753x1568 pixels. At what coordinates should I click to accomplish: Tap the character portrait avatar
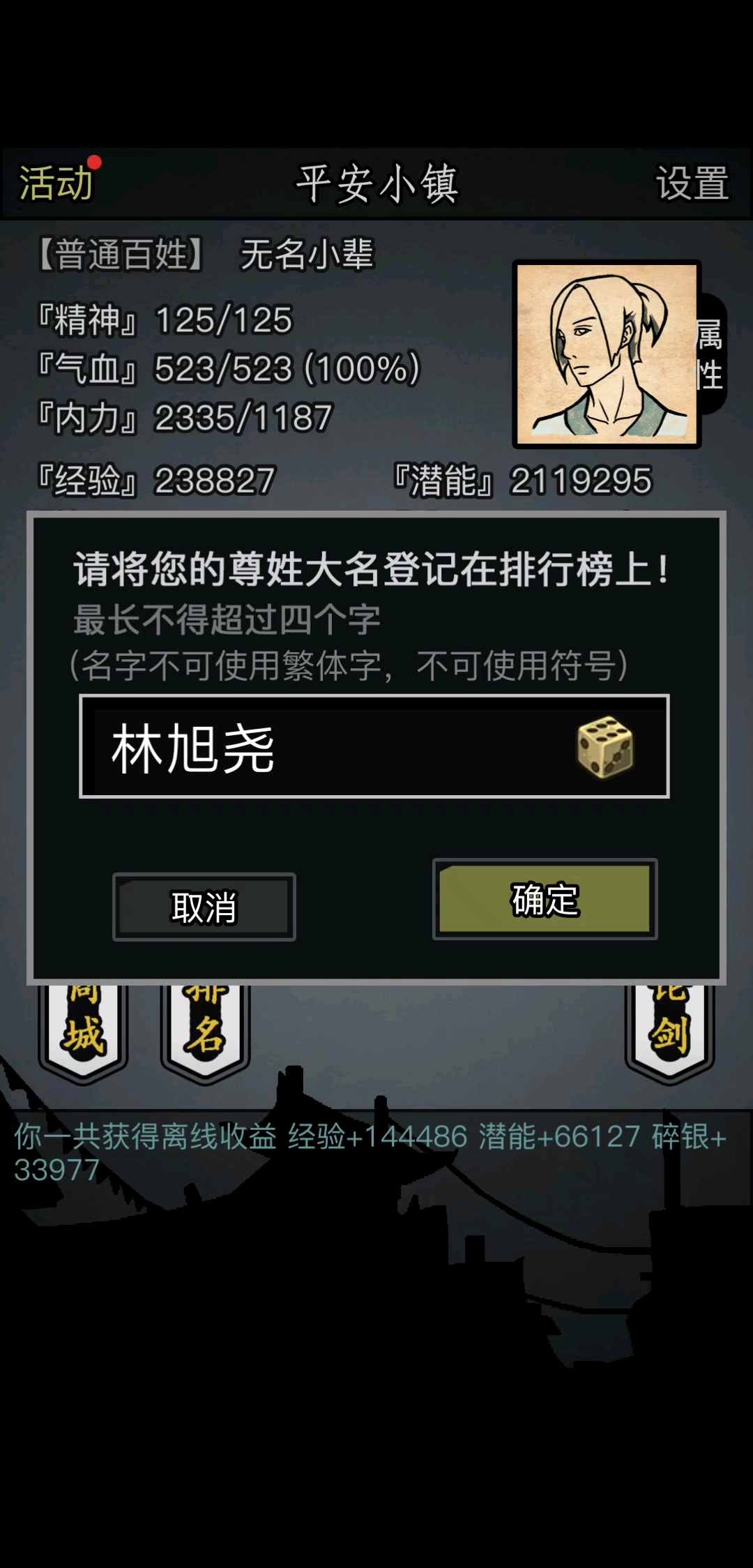coord(607,354)
